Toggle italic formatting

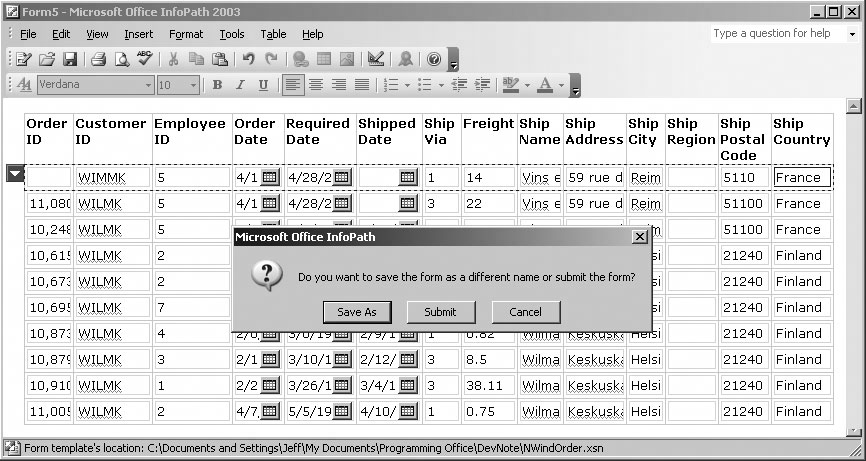coord(240,85)
